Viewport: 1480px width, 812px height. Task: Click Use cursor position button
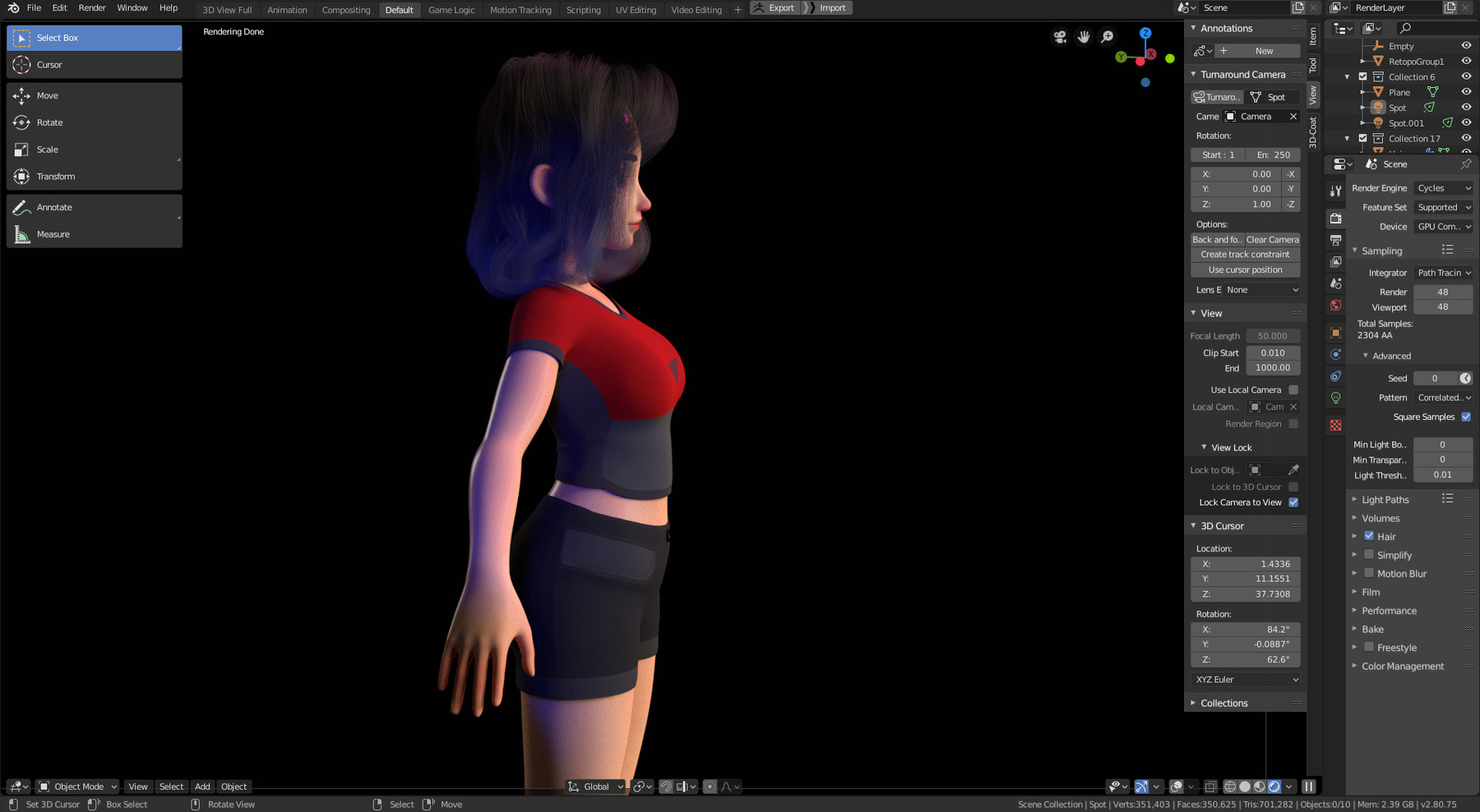coord(1245,270)
